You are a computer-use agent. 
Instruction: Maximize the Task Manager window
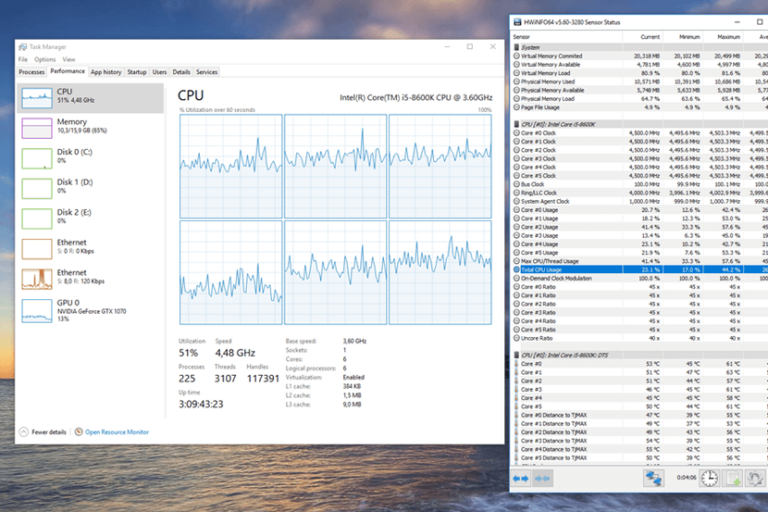click(470, 47)
